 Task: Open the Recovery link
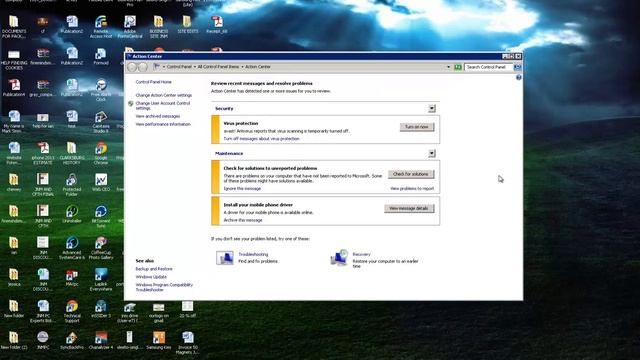point(361,254)
